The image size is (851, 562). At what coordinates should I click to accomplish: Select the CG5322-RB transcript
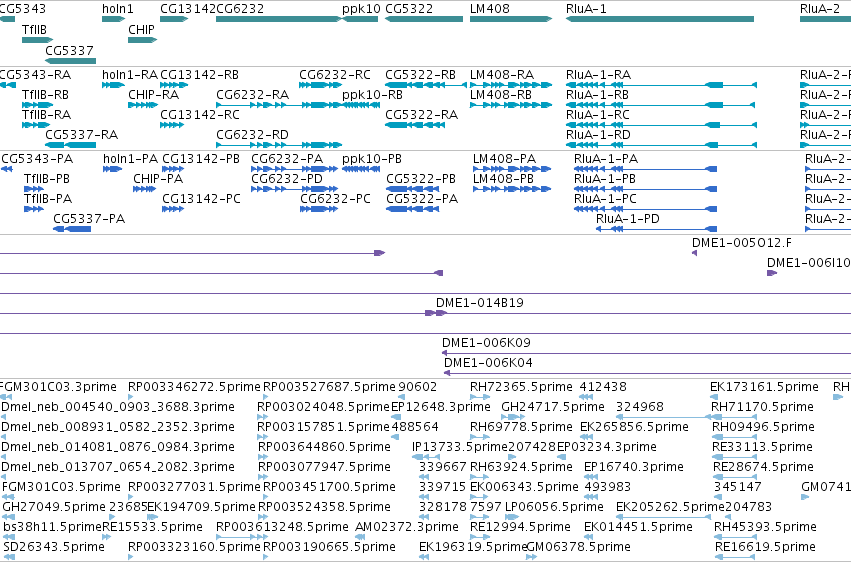[x=426, y=85]
